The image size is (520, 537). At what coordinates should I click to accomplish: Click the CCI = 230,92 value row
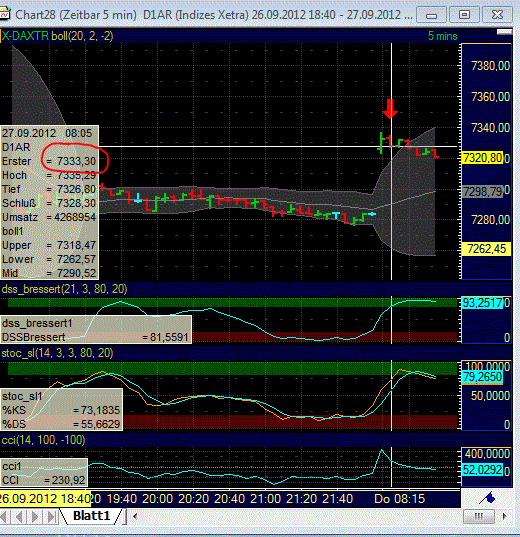click(44, 480)
